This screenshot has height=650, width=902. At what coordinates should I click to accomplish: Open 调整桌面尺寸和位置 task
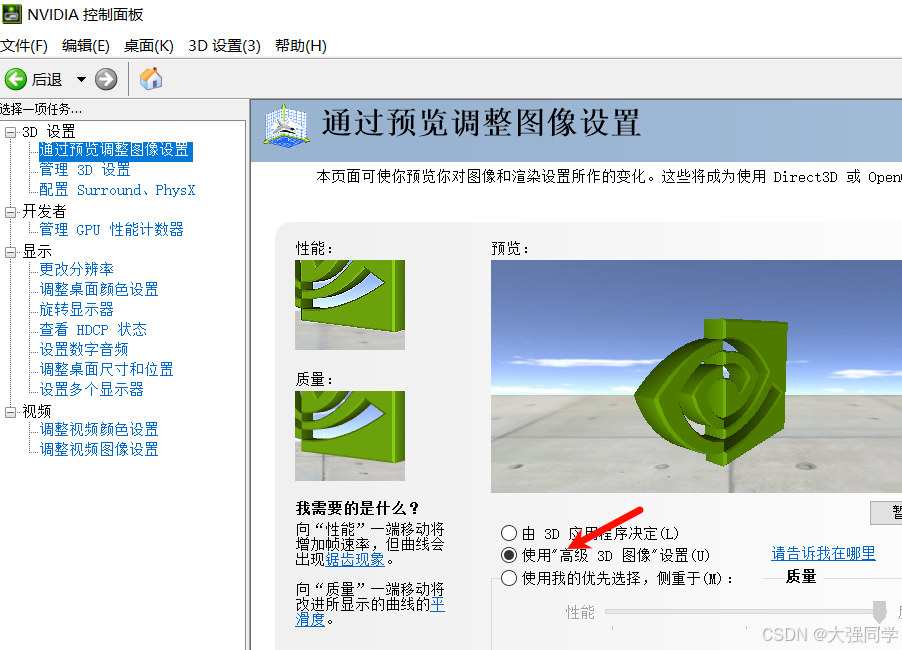pos(106,369)
